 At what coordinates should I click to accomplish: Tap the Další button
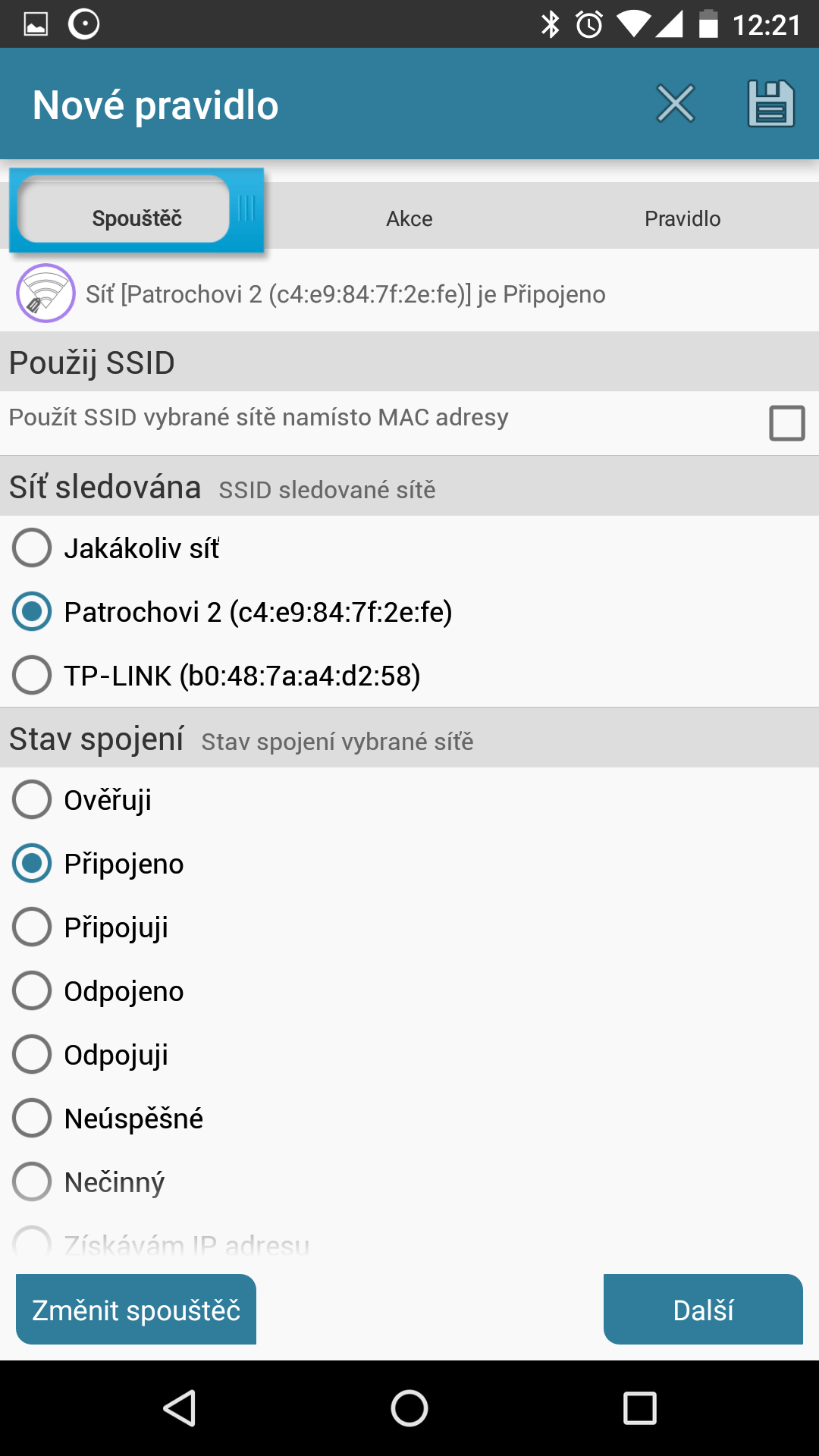pyautogui.click(x=703, y=1310)
